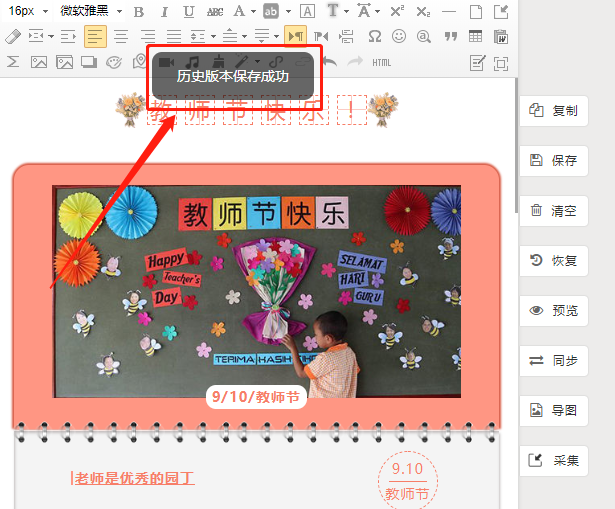Apply the ab background highlight color
The width and height of the screenshot is (615, 509).
[x=271, y=11]
